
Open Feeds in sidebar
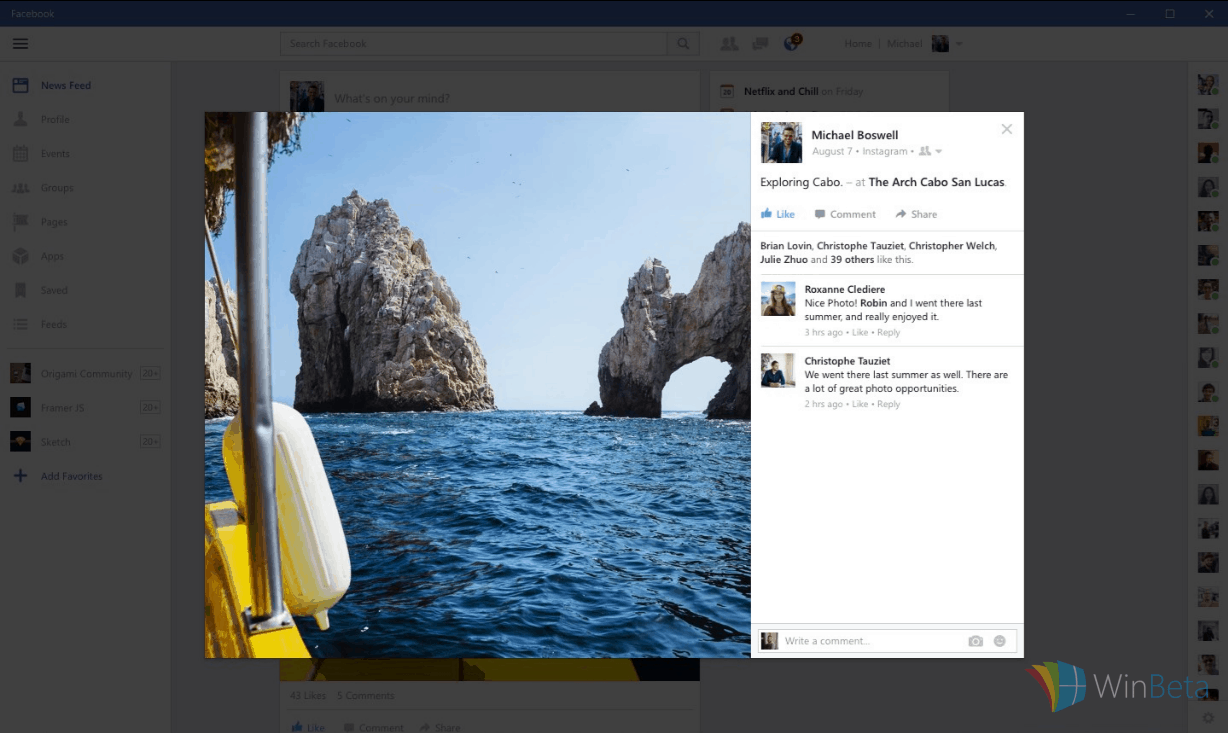tap(54, 324)
